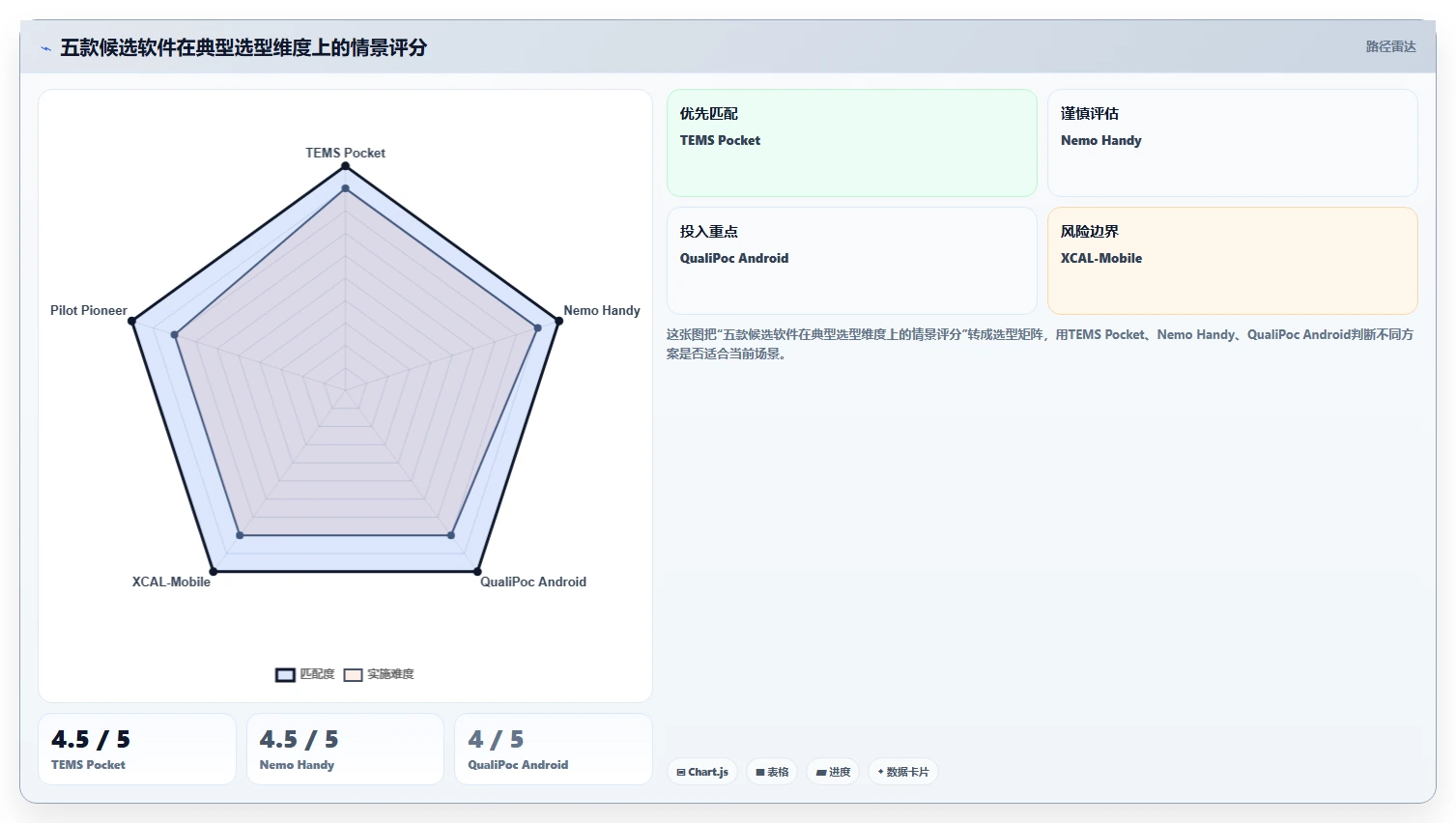Click the outer data point at Nemo Handy
The width and height of the screenshot is (1456, 823).
point(558,321)
